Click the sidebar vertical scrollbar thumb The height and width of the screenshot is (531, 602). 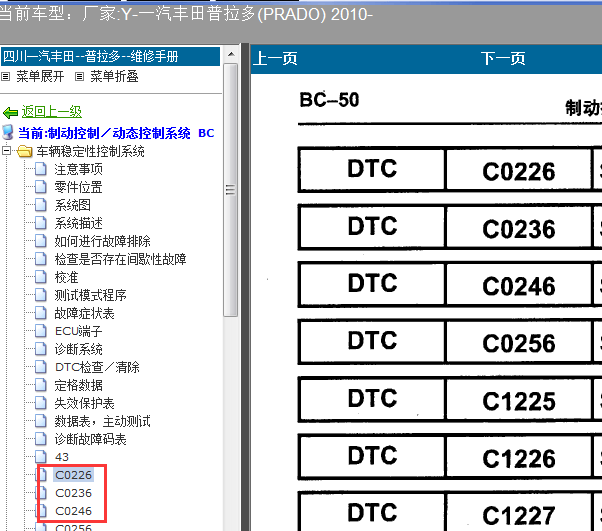coord(230,190)
